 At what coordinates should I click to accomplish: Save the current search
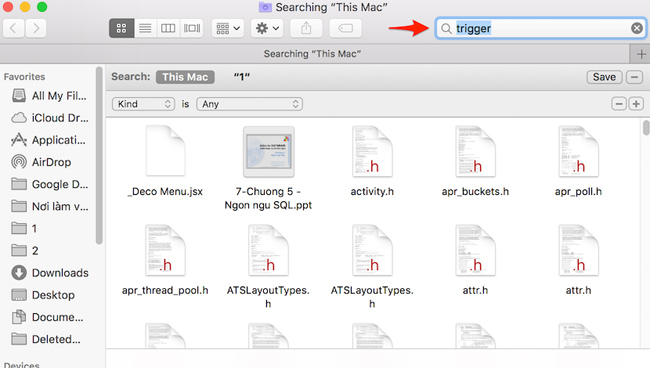(604, 77)
